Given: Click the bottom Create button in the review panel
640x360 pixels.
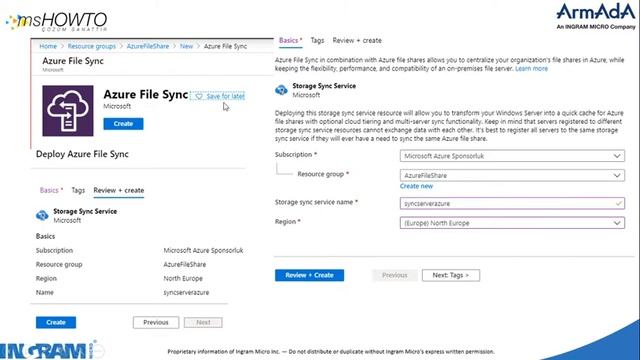Looking at the screenshot, I should [56, 322].
